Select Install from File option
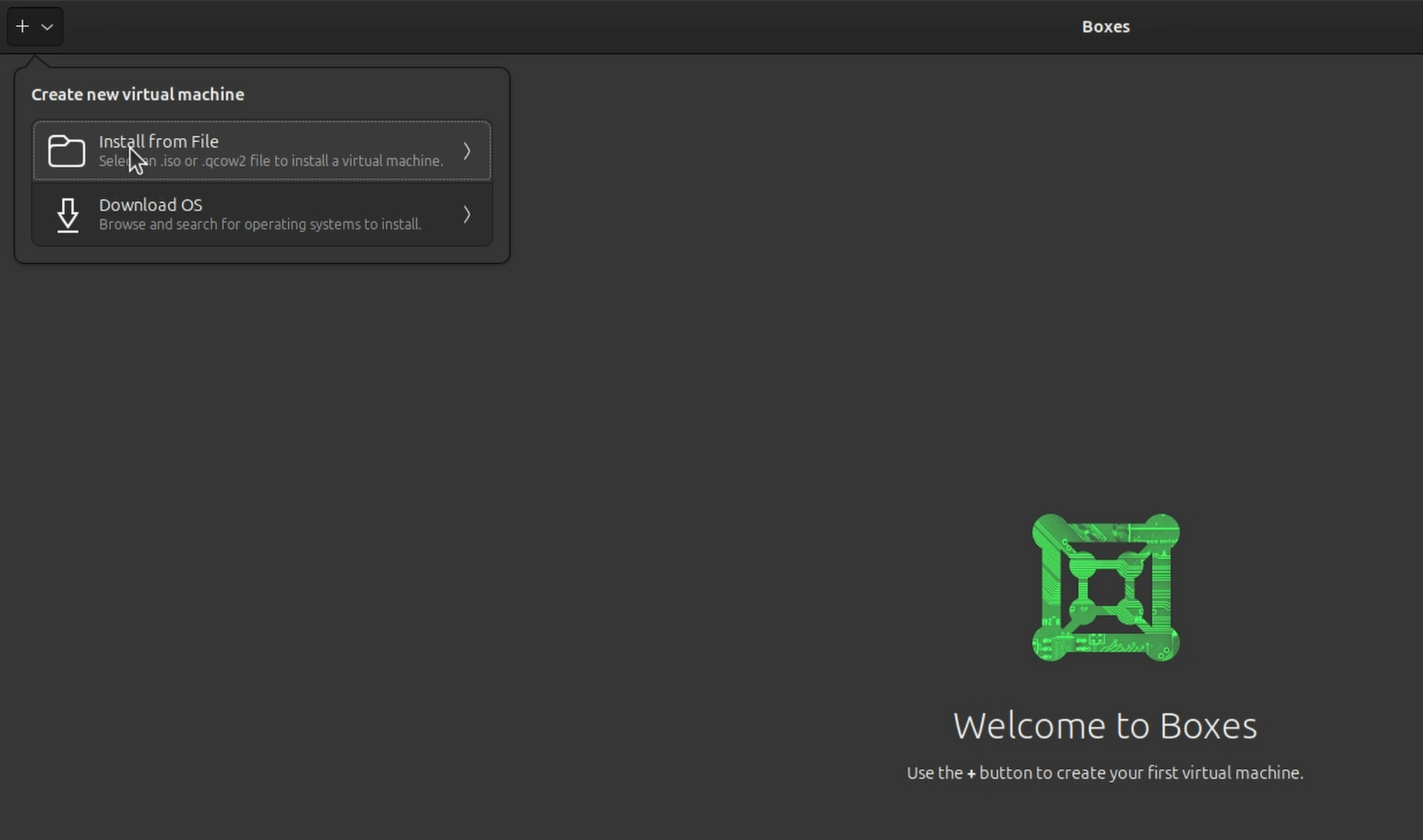The width and height of the screenshot is (1423, 840). pyautogui.click(x=262, y=151)
